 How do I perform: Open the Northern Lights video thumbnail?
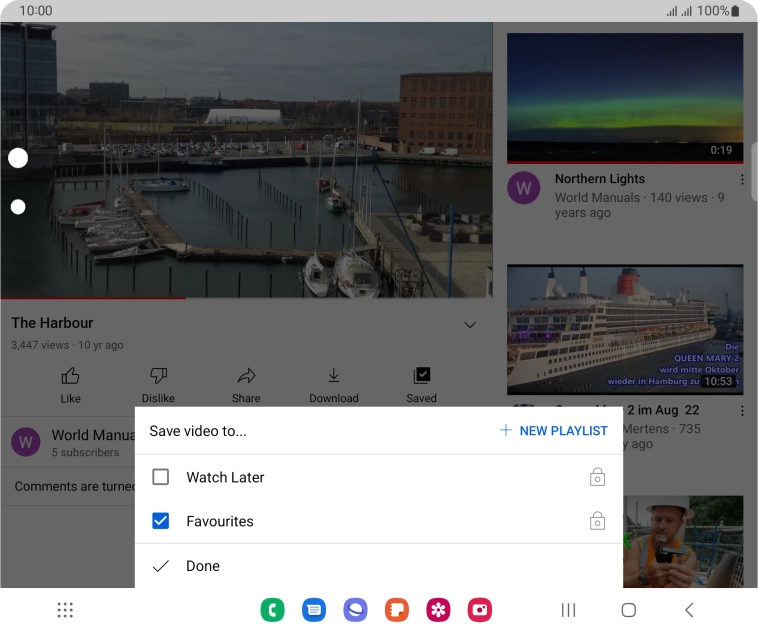coord(625,97)
